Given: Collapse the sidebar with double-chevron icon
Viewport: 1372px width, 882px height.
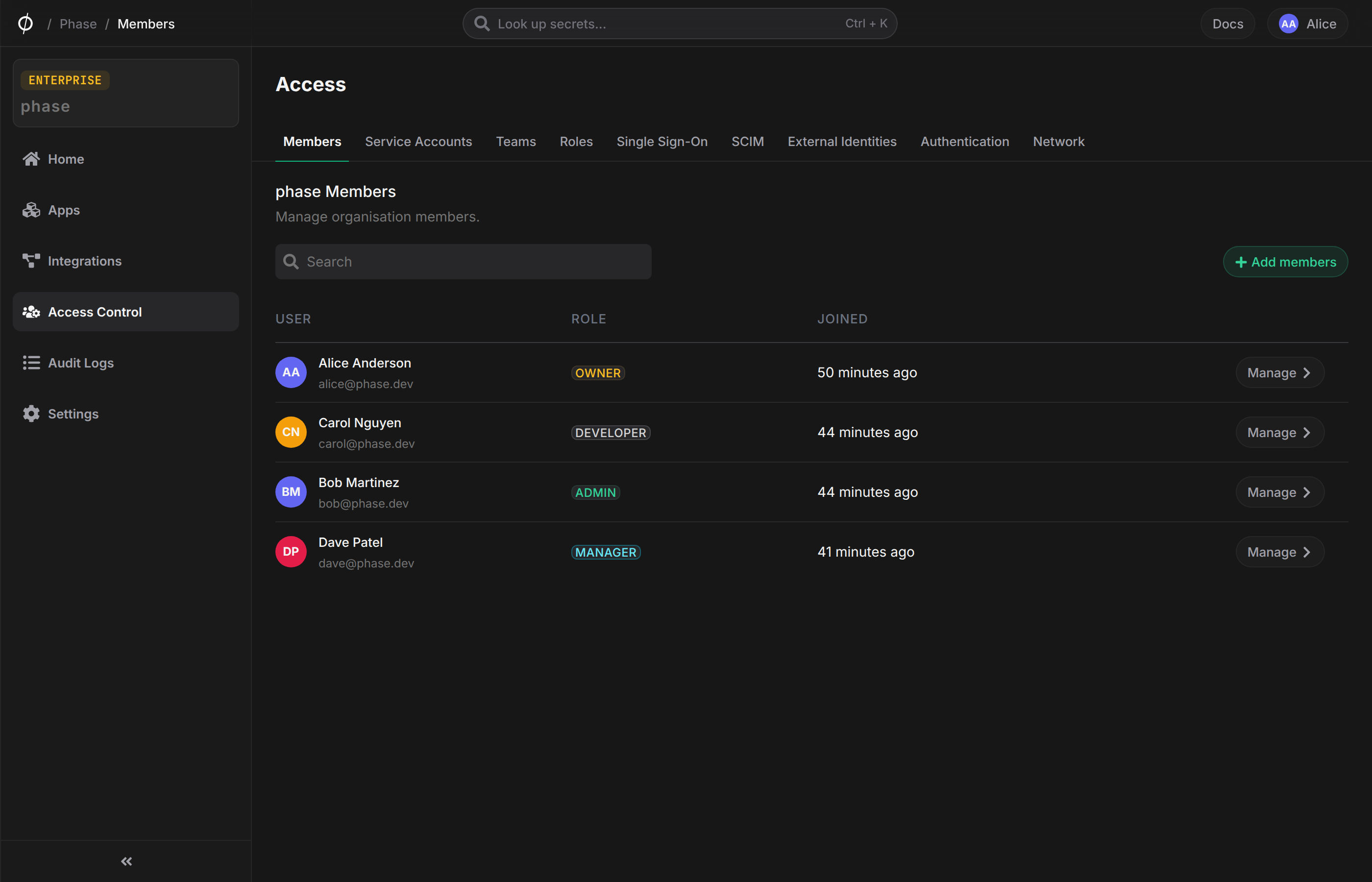Looking at the screenshot, I should [126, 861].
